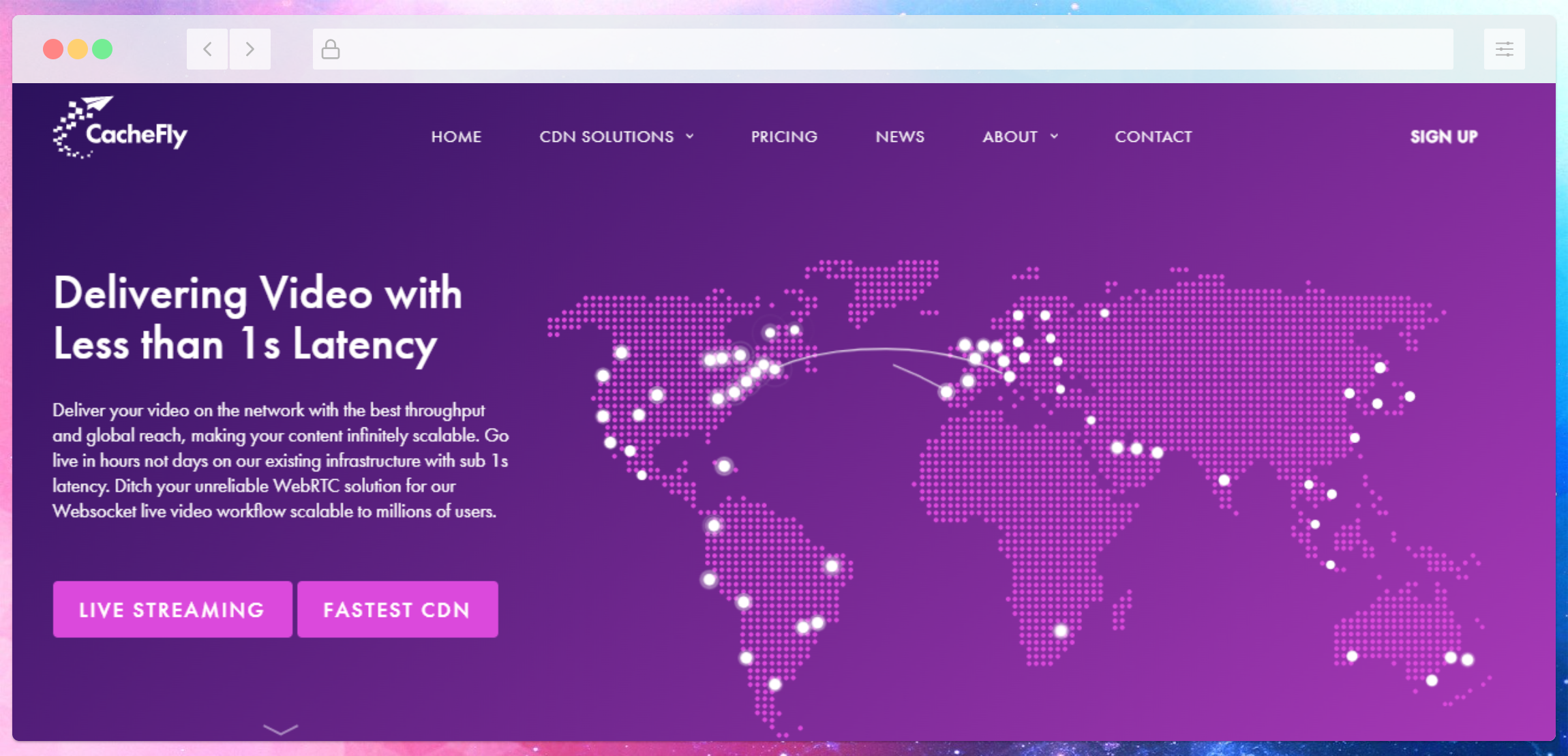The width and height of the screenshot is (1568, 756).
Task: Open the HOME nav item
Action: [456, 136]
